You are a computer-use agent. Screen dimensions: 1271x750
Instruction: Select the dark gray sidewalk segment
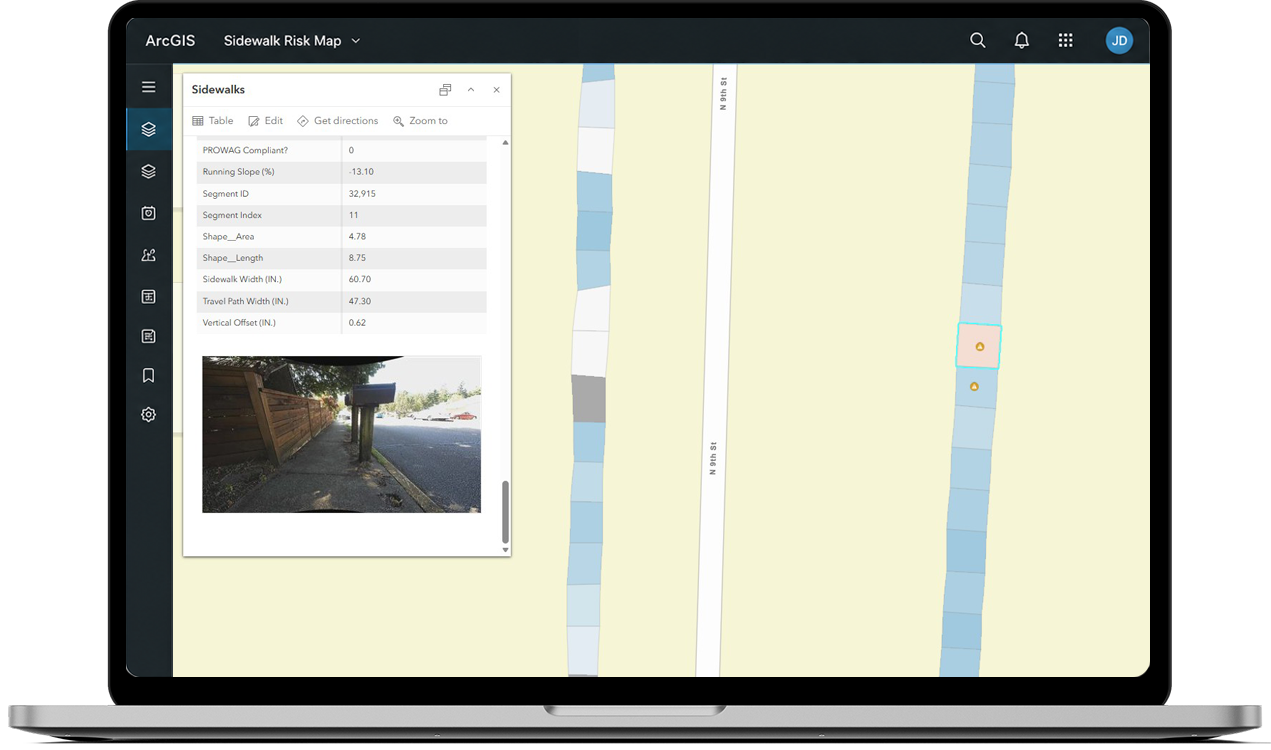[588, 398]
